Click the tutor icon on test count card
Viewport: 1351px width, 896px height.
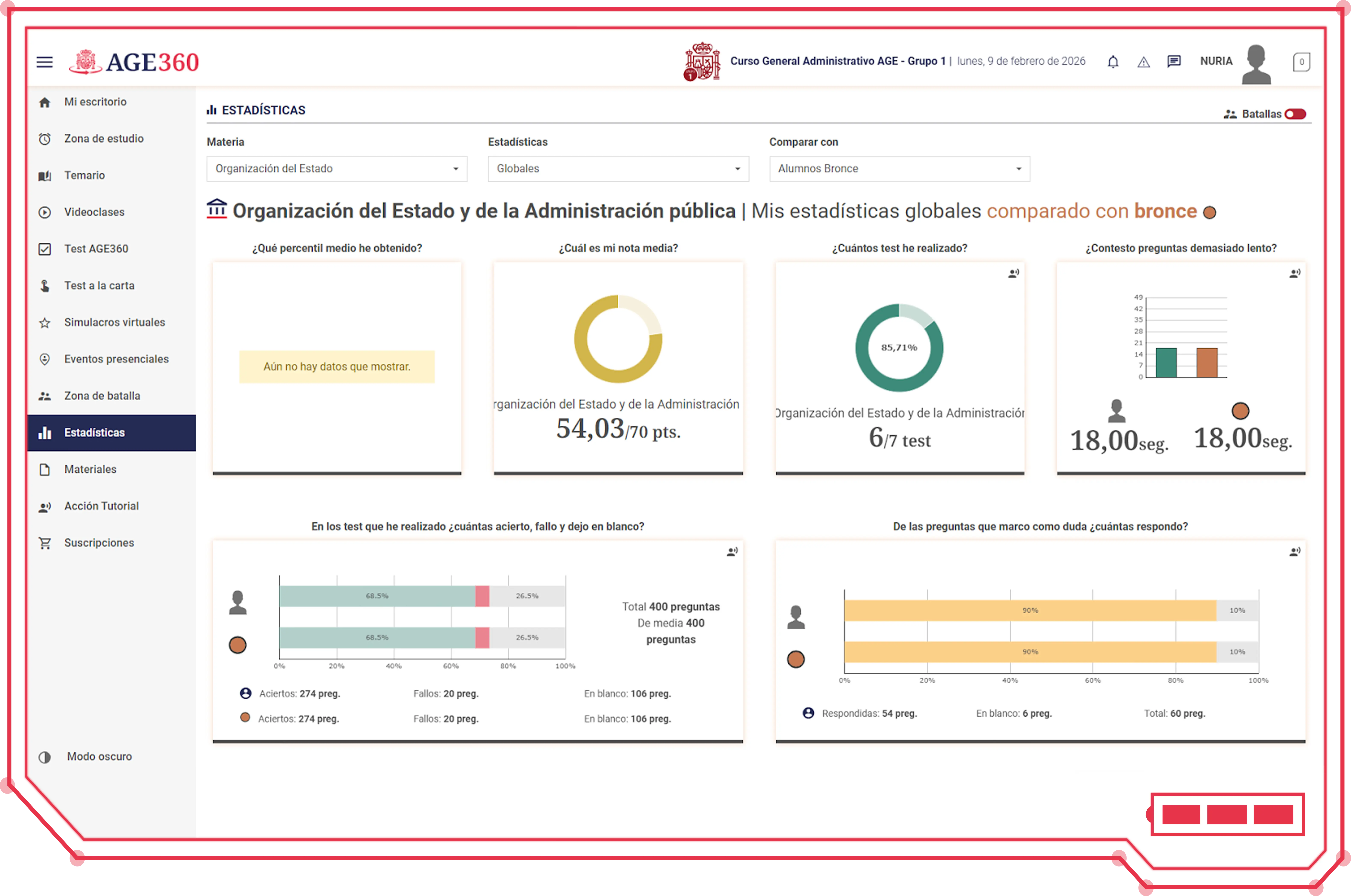tap(1013, 274)
